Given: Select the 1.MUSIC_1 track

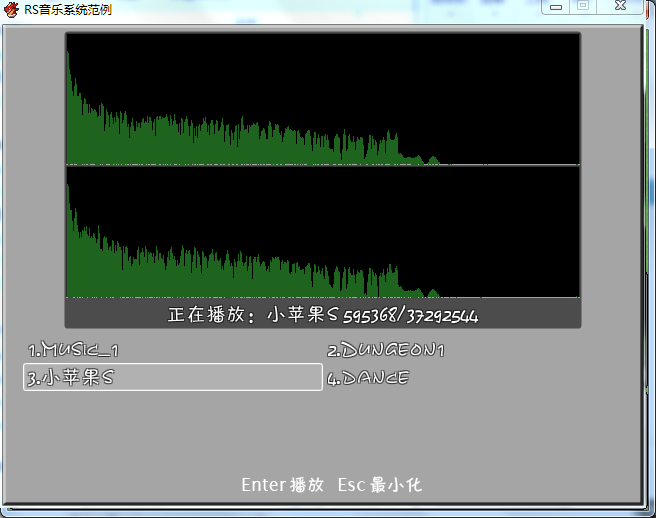Looking at the screenshot, I should (x=73, y=350).
